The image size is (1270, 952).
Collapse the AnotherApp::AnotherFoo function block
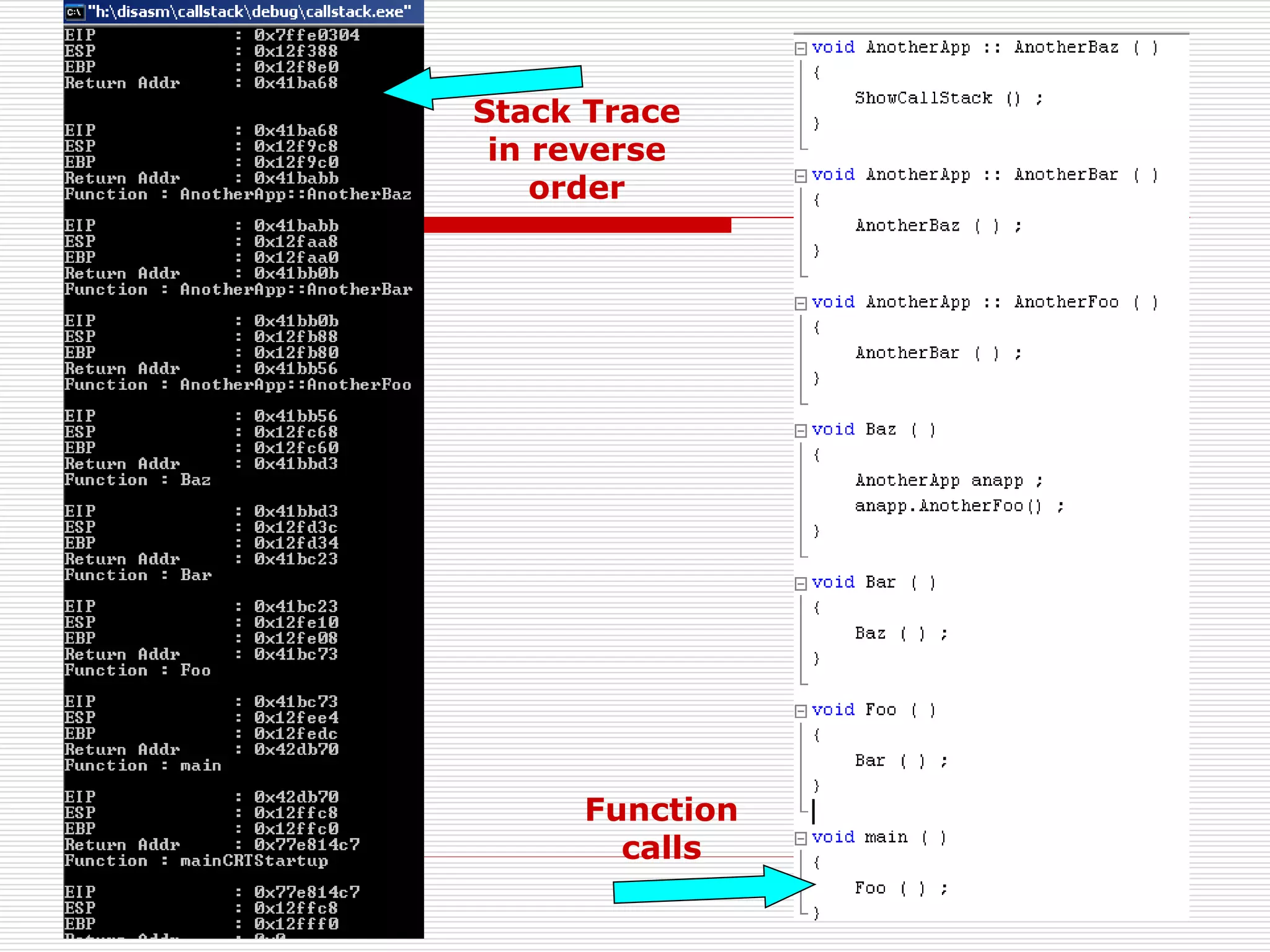801,304
